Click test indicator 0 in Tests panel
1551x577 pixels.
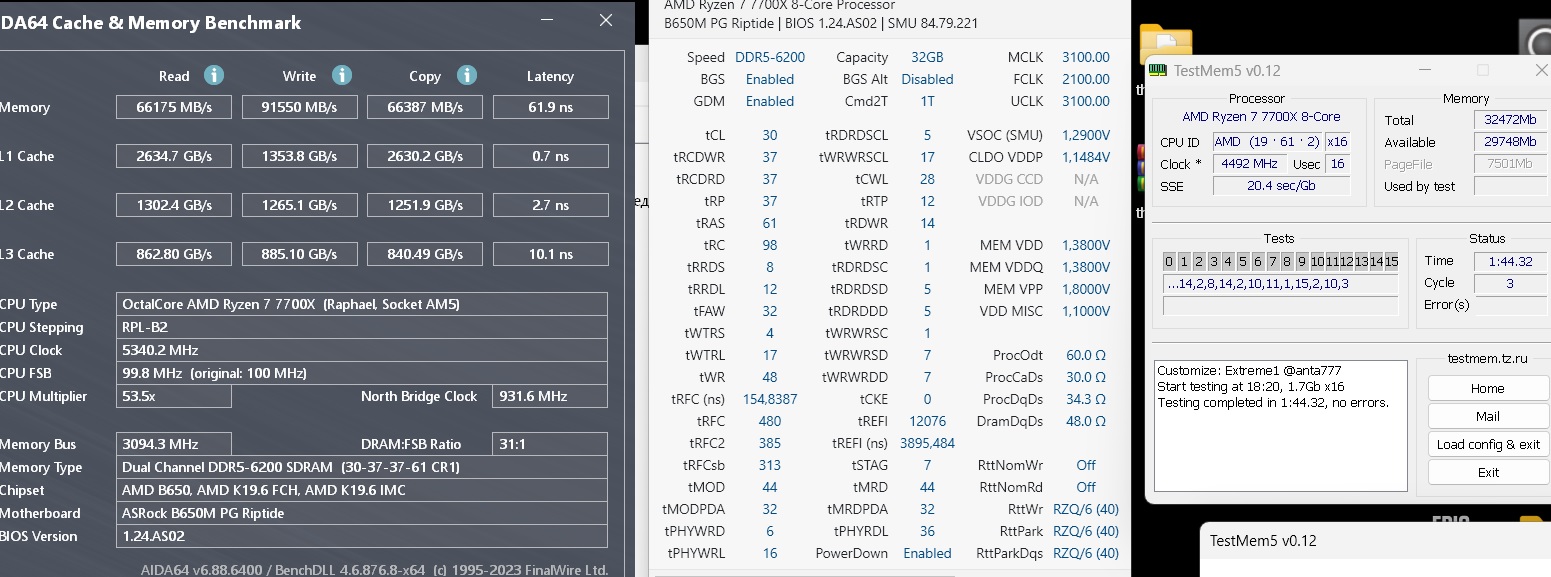click(x=1169, y=262)
